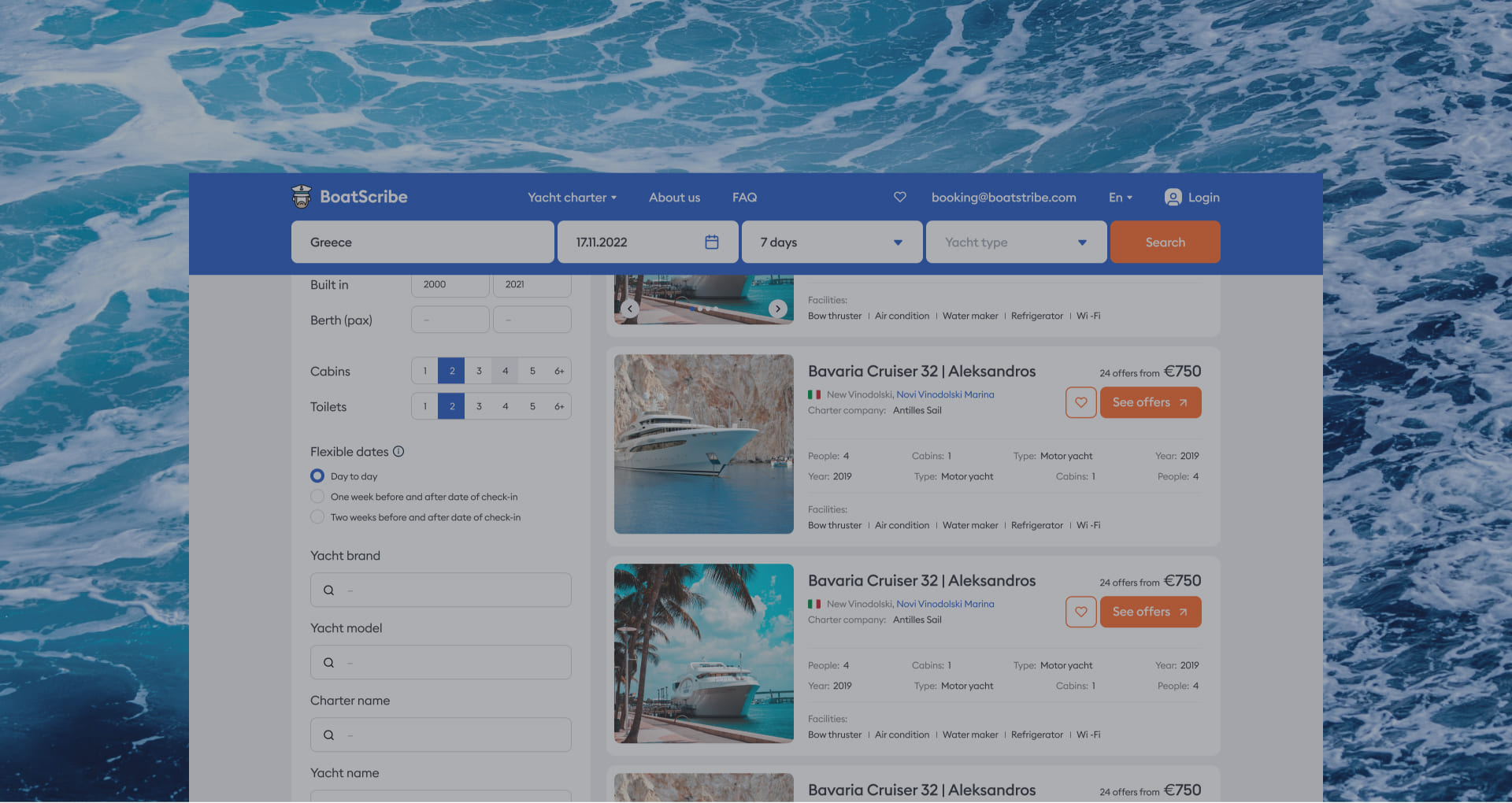Open second Bavaria Cruiser 32 | Aleksandros title
This screenshot has height=803, width=1512.
point(921,581)
